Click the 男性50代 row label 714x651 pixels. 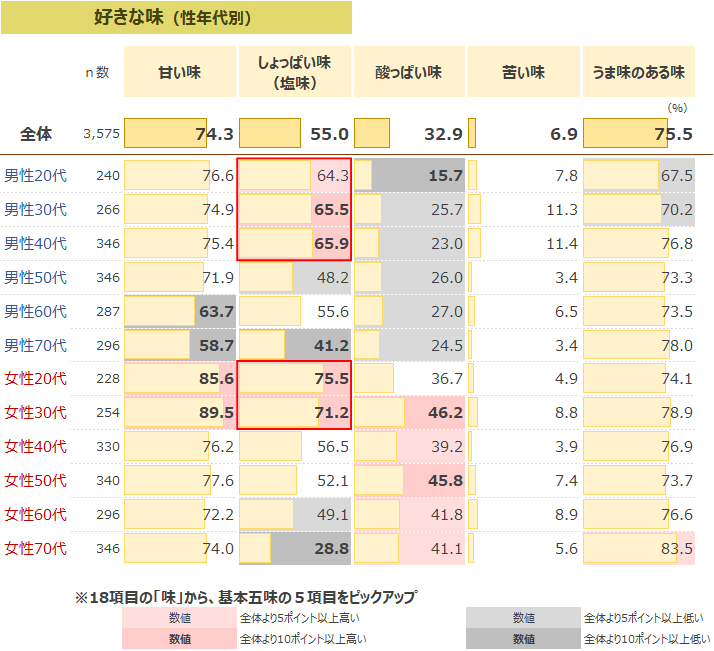36,277
